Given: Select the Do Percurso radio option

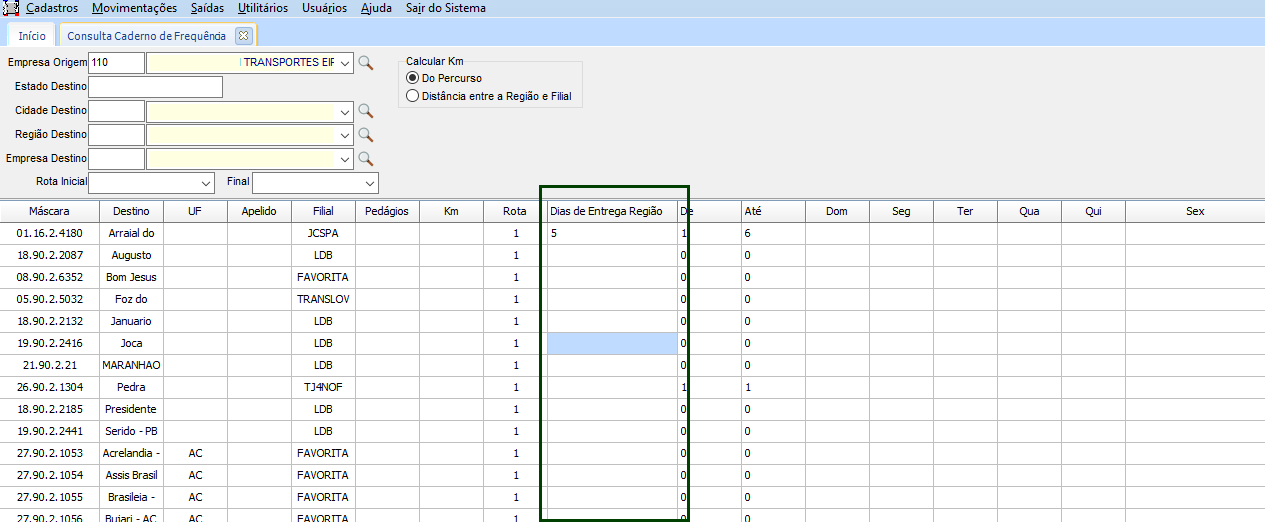Looking at the screenshot, I should [x=412, y=78].
